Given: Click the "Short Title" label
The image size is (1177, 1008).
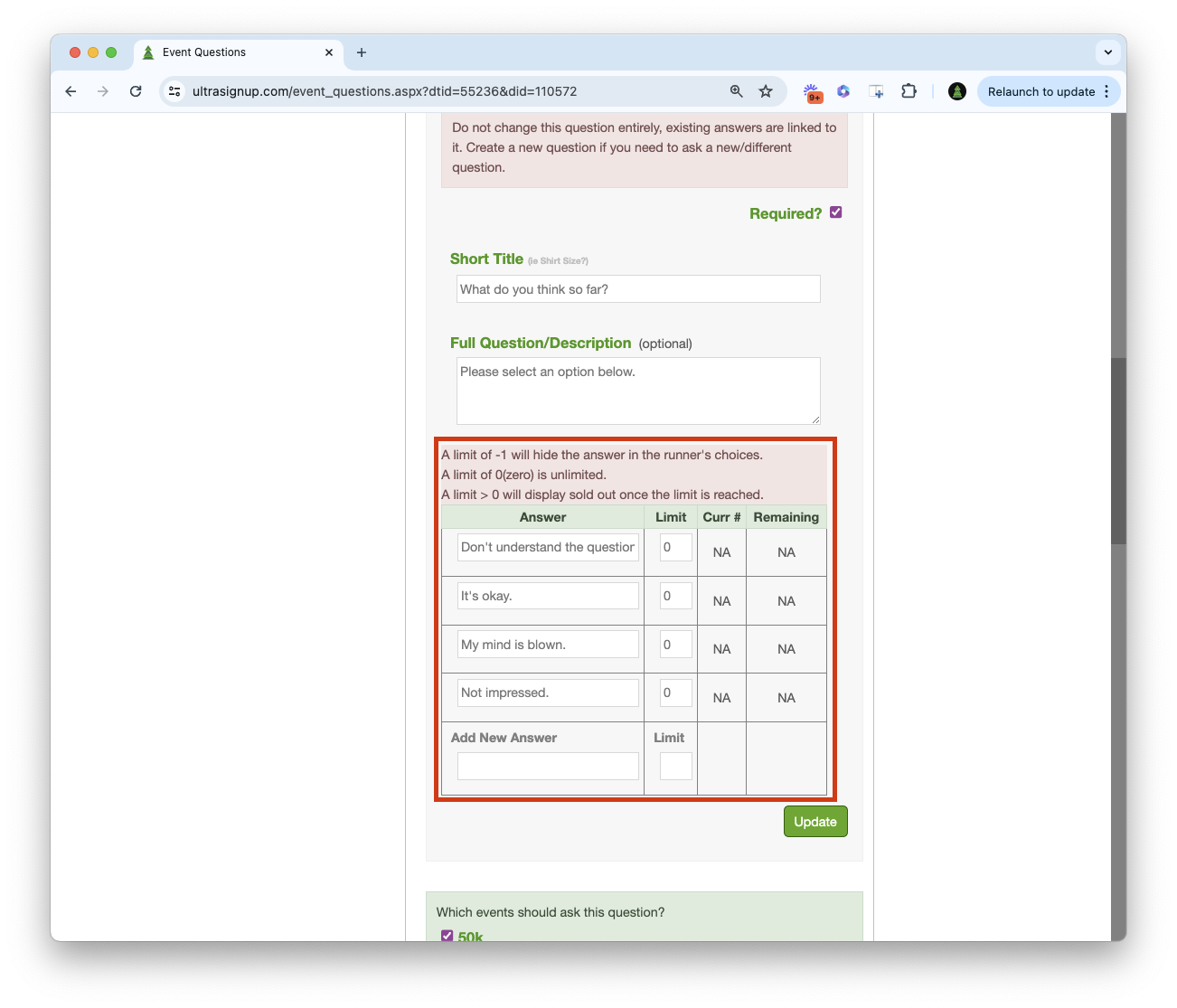Looking at the screenshot, I should point(486,259).
